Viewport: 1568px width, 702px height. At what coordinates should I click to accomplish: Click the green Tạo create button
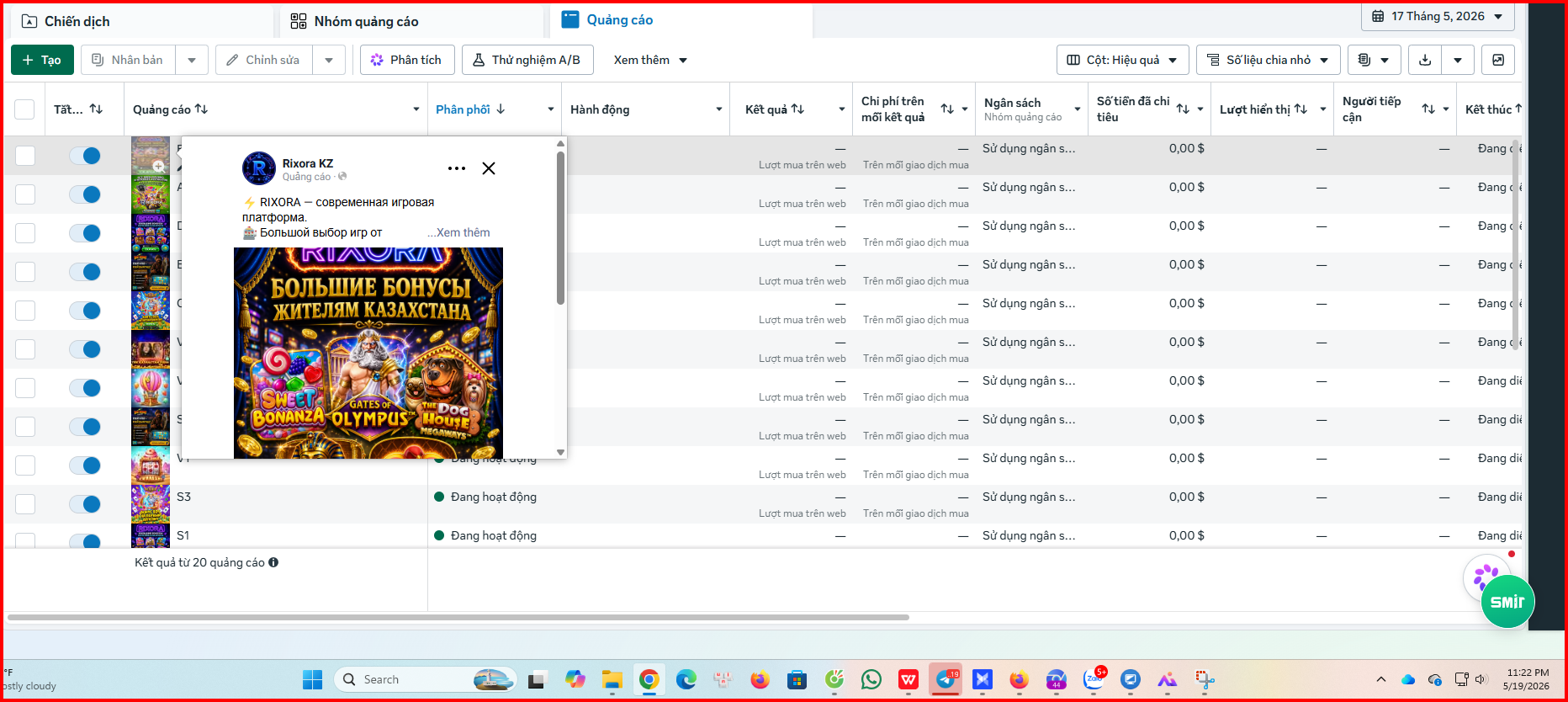click(42, 60)
